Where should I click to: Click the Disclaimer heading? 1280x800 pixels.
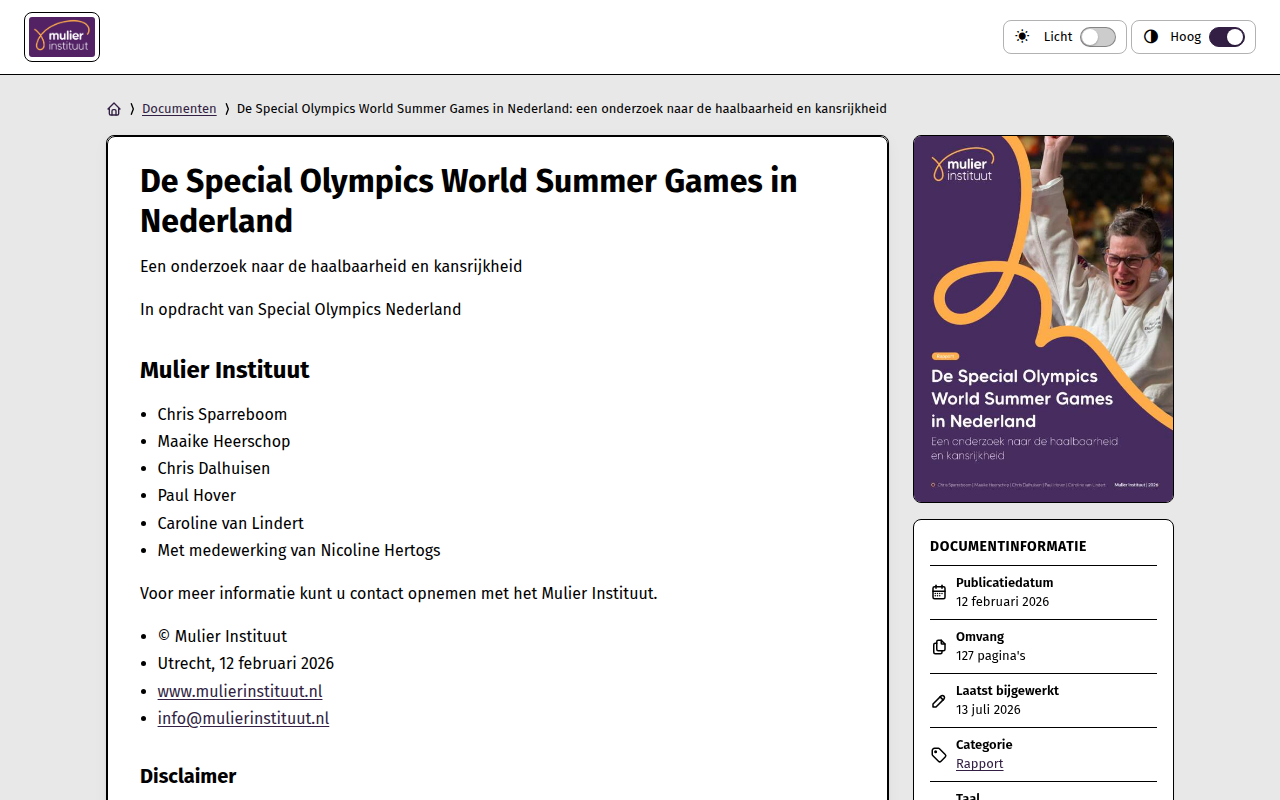188,776
